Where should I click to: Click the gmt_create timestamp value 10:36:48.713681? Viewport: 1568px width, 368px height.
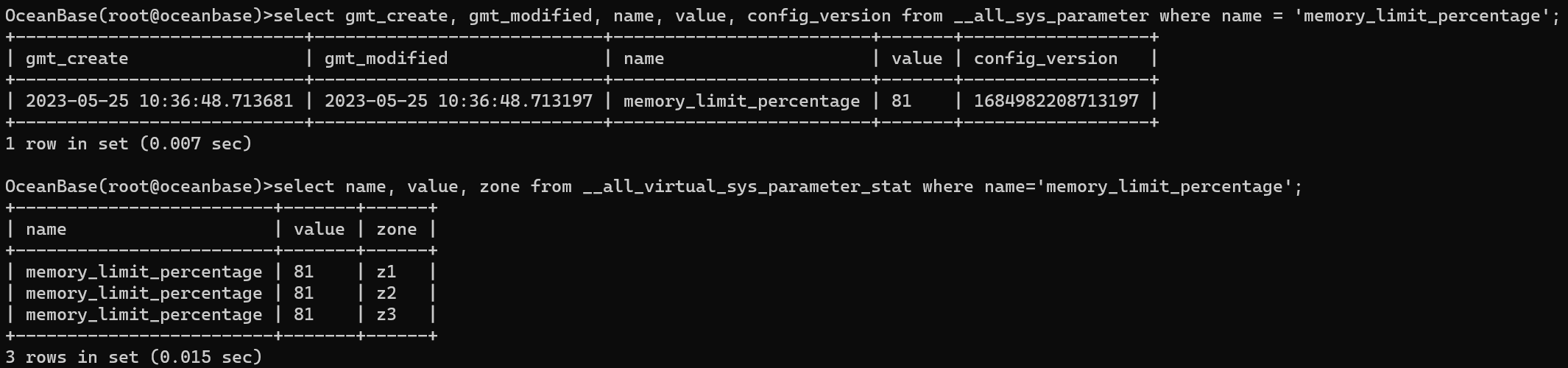tap(216, 102)
